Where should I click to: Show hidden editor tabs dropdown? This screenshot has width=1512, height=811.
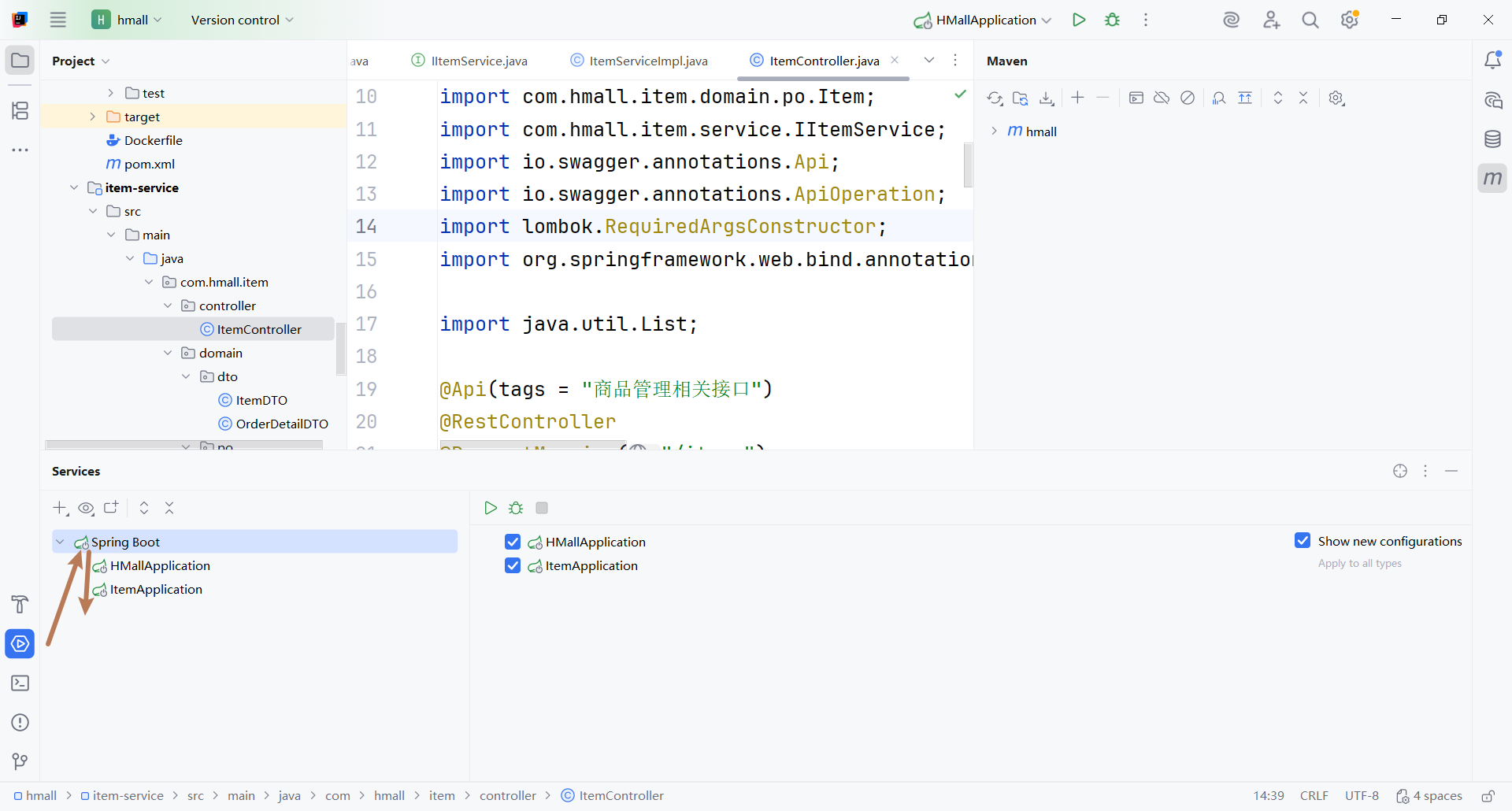(x=929, y=60)
